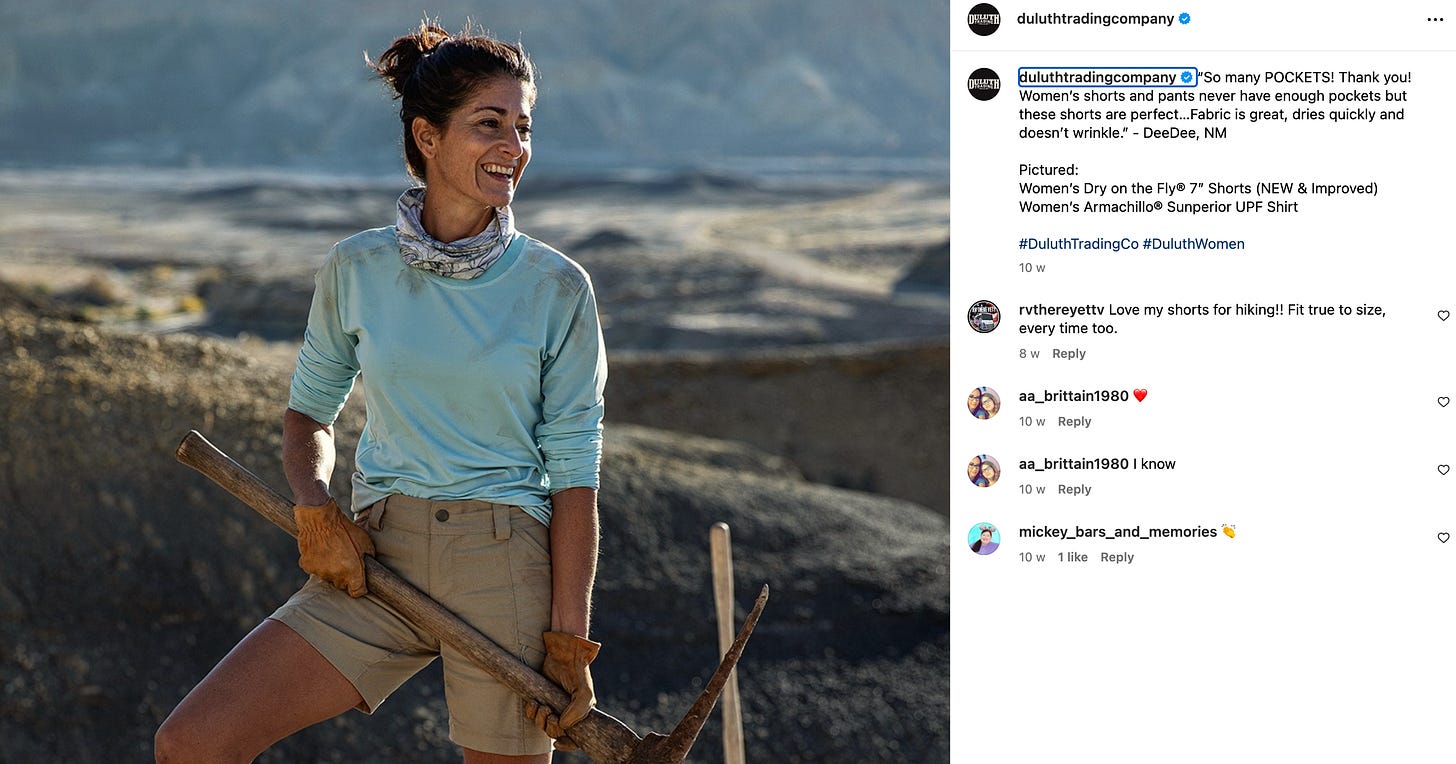
Task: View '1 like' on mickey_bars_and_memories comment
Action: 1073,558
